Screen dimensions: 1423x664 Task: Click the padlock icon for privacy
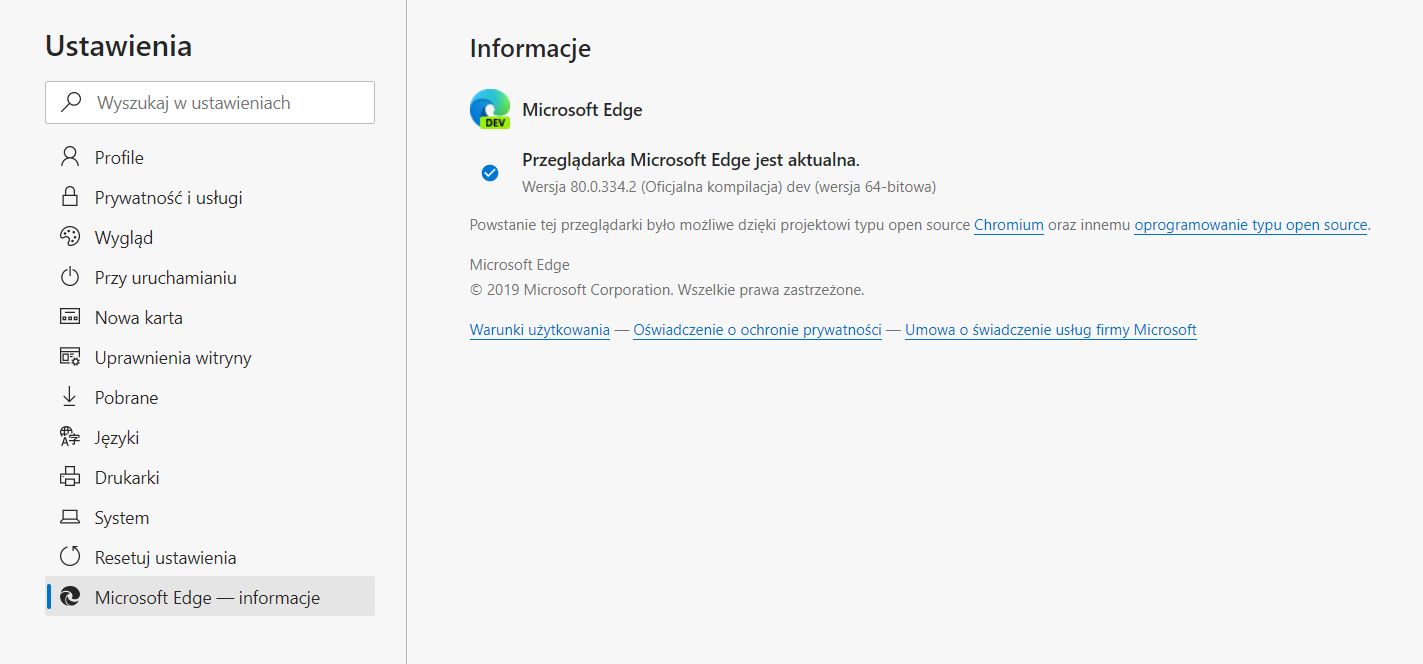coord(69,197)
